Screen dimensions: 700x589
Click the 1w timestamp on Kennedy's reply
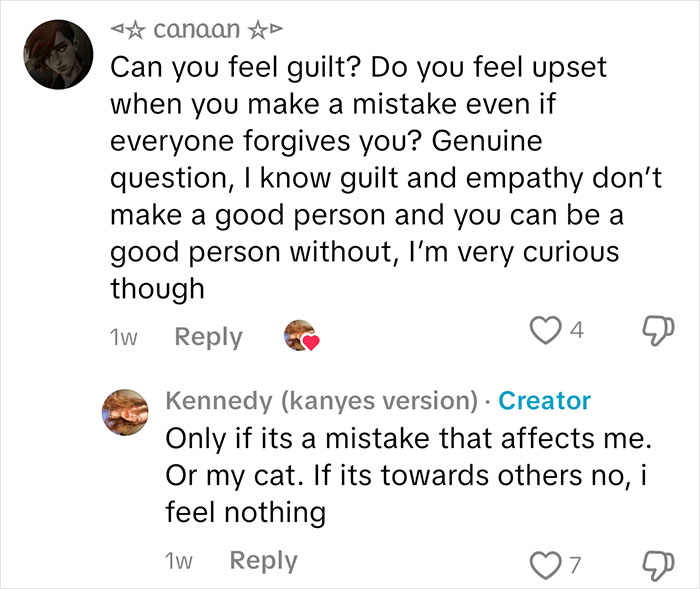click(178, 561)
